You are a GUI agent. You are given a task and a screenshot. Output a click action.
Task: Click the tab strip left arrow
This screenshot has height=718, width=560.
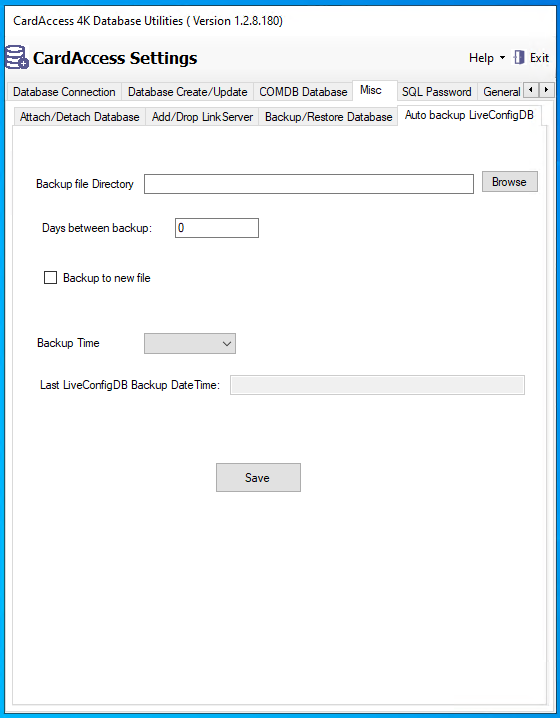click(531, 90)
